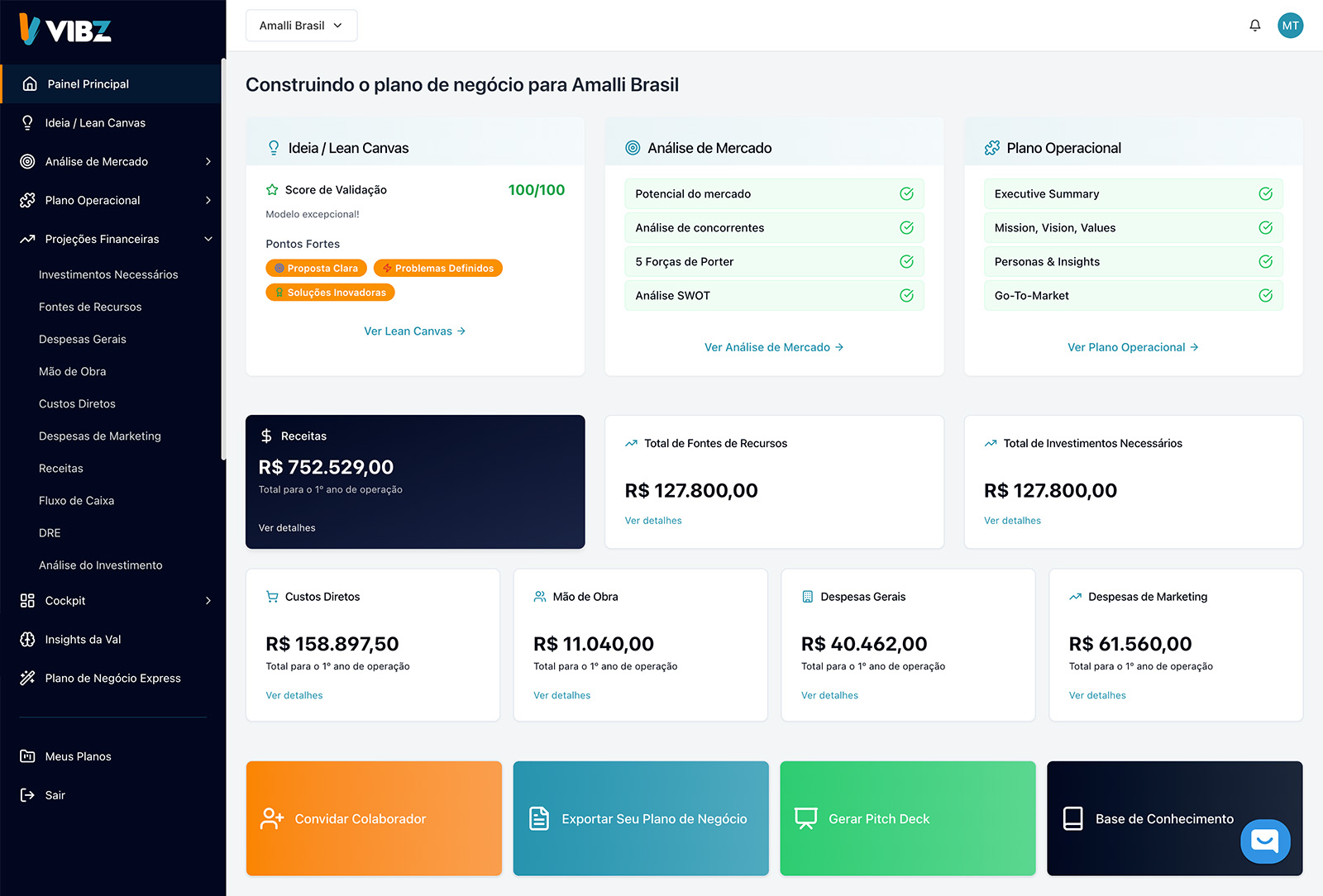Click the building icon on Despesas Gerais card
The width and height of the screenshot is (1323, 896).
(808, 597)
